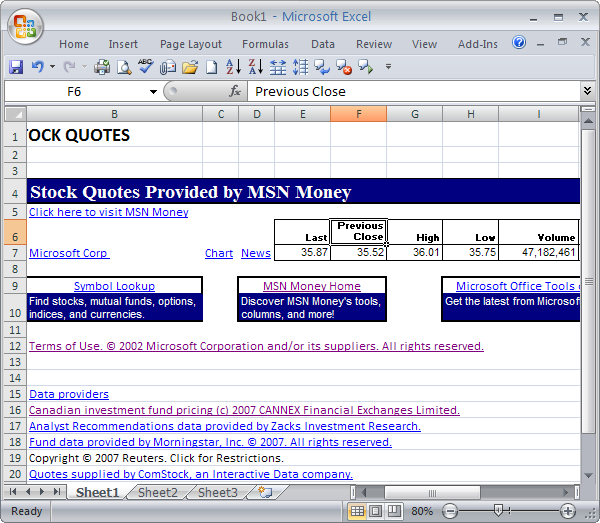Go to the Data tab

323,44
